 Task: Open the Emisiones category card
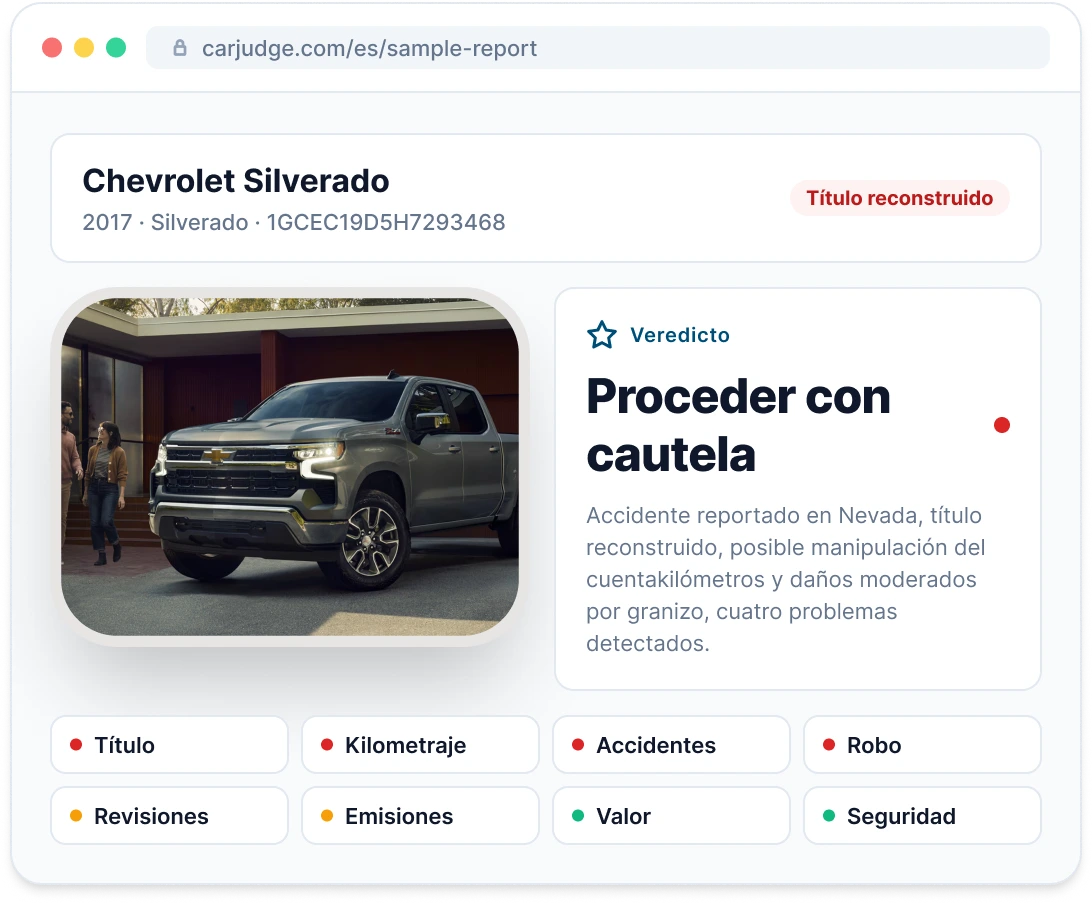coord(420,816)
